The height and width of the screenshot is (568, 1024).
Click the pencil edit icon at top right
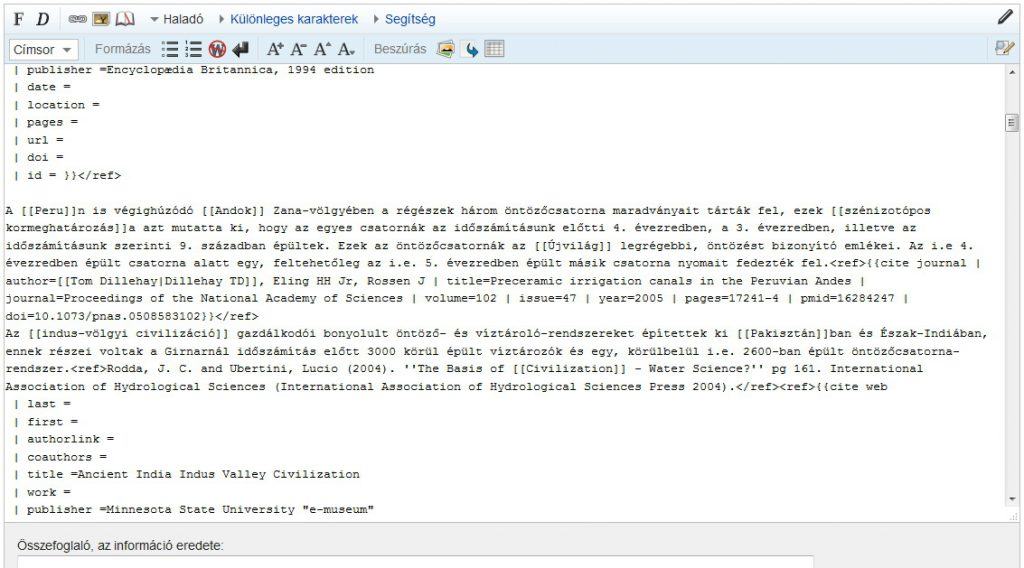pos(1004,18)
